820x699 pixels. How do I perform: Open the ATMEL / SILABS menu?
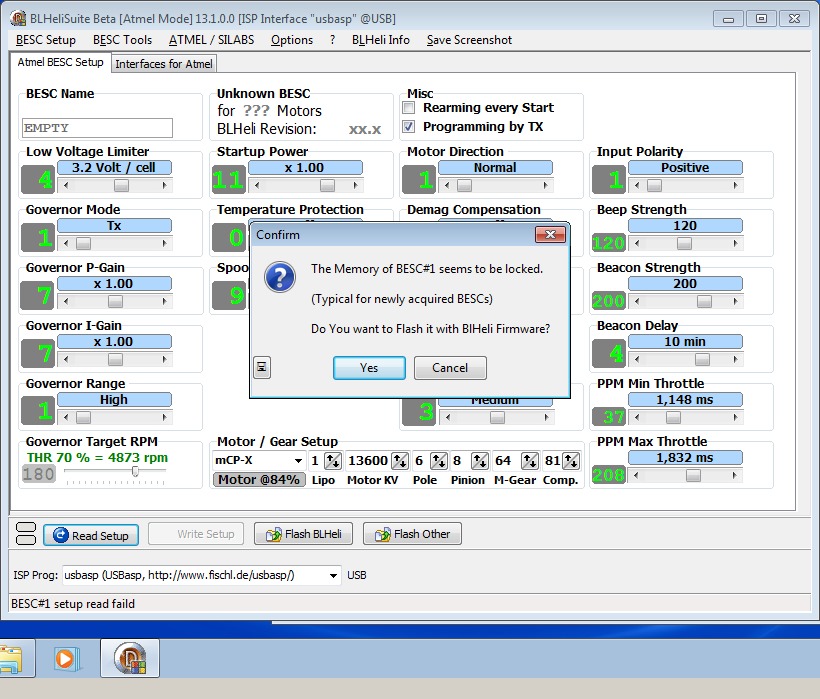click(x=211, y=40)
